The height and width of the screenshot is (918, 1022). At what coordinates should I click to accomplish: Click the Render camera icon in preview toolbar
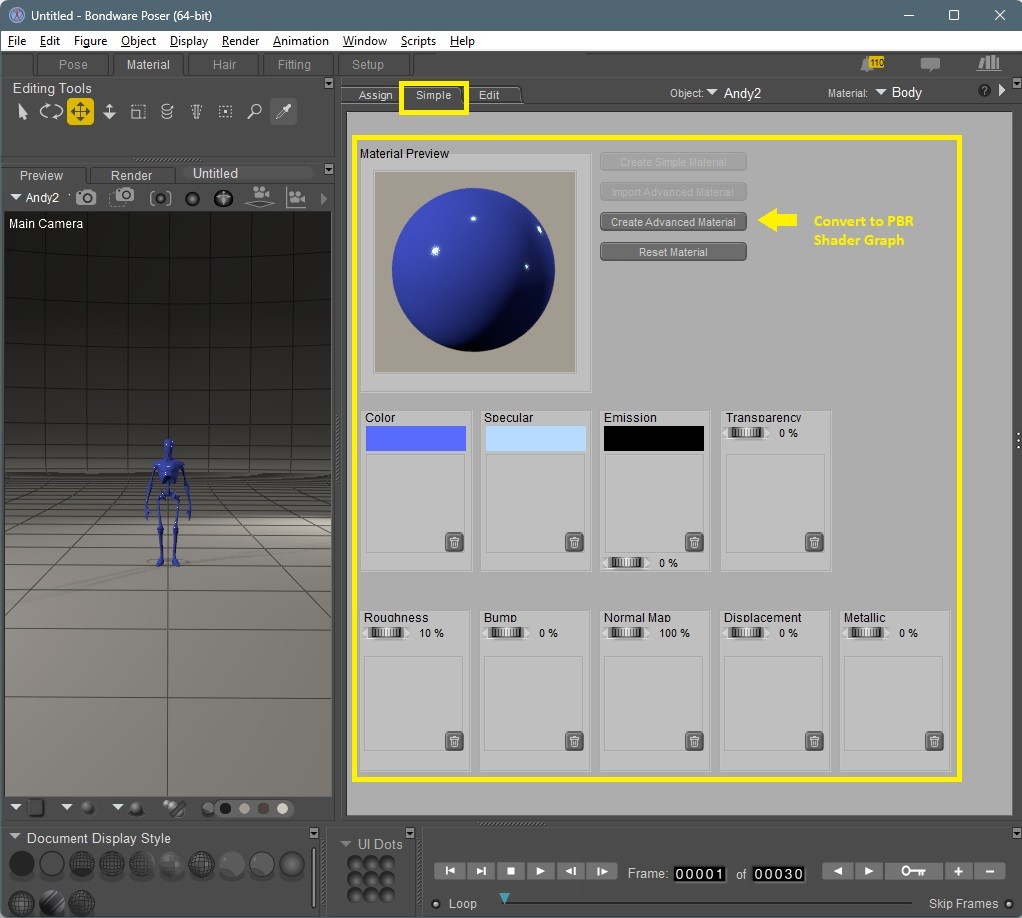coord(87,198)
